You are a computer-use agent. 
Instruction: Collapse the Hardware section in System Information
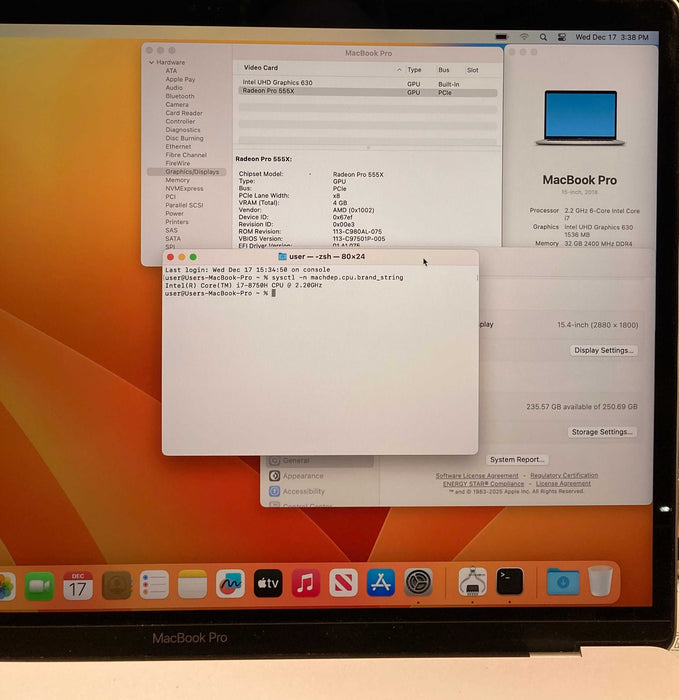coord(151,62)
